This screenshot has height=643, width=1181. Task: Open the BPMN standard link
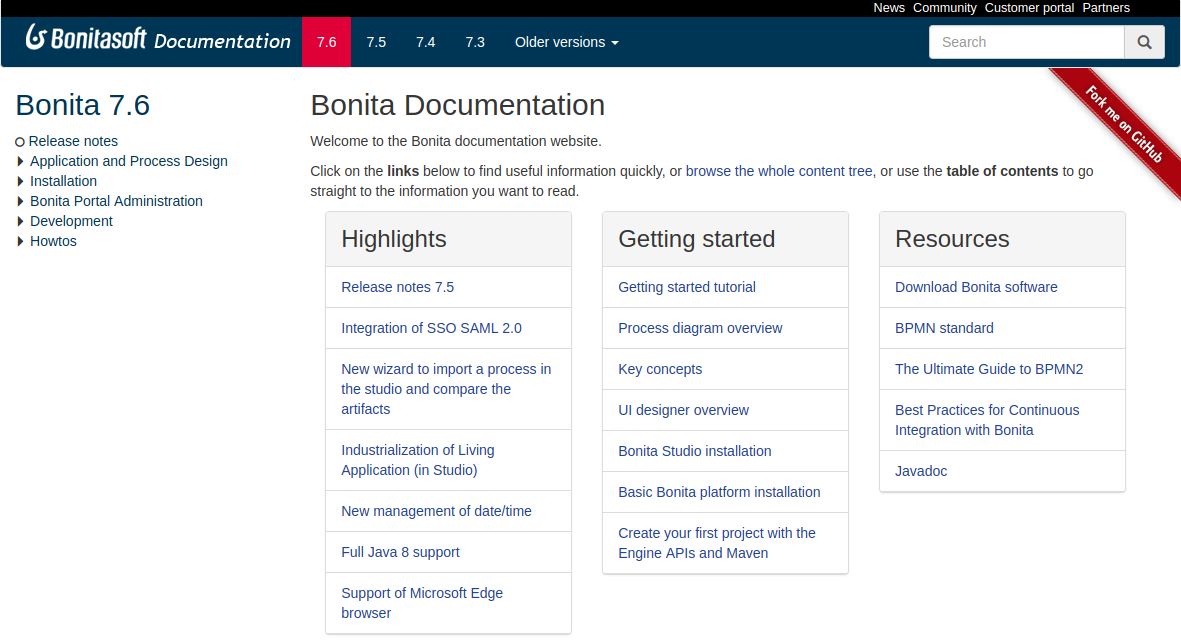[944, 328]
